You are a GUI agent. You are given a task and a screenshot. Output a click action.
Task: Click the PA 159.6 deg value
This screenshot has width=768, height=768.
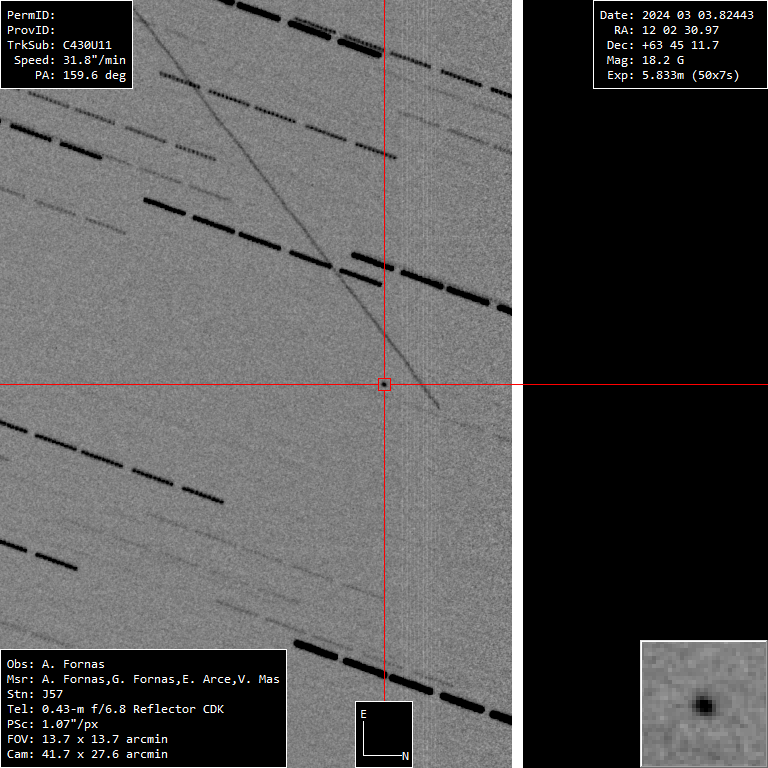[80, 75]
